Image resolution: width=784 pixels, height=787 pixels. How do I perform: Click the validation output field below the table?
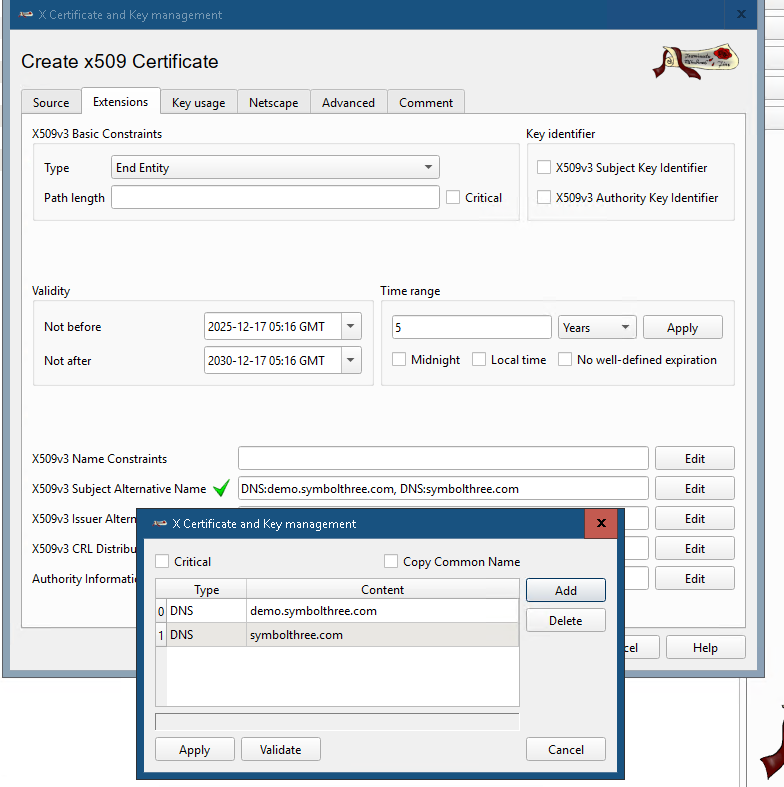(x=337, y=721)
